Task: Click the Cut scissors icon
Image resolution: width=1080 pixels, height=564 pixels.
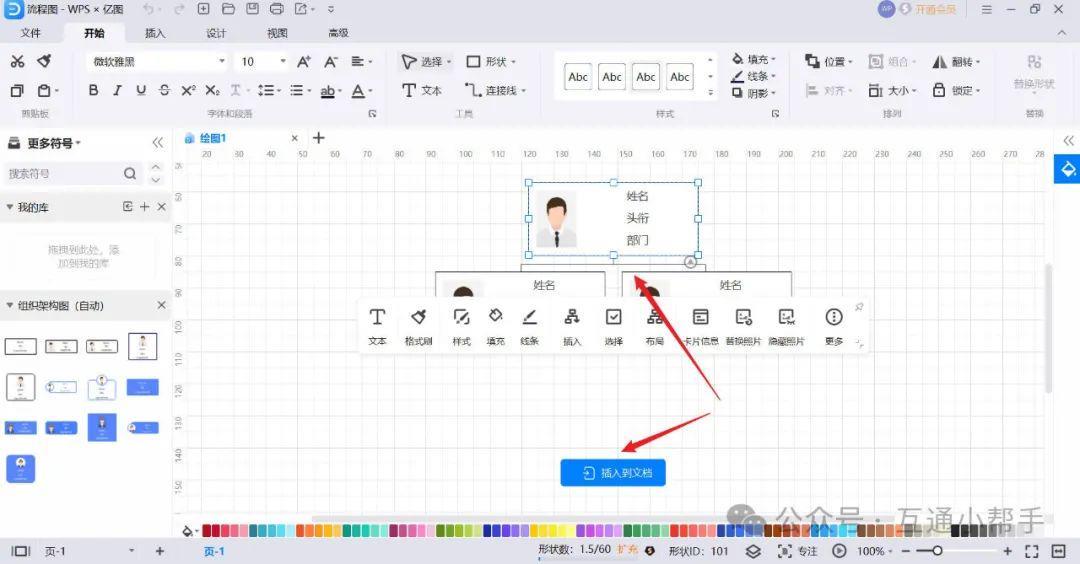Action: [x=17, y=61]
